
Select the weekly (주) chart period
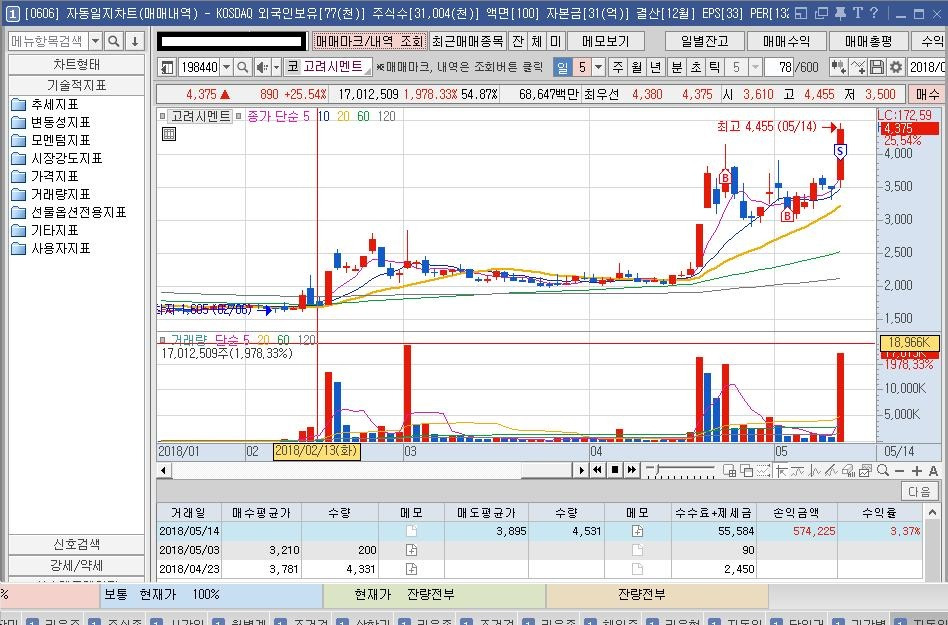[617, 67]
